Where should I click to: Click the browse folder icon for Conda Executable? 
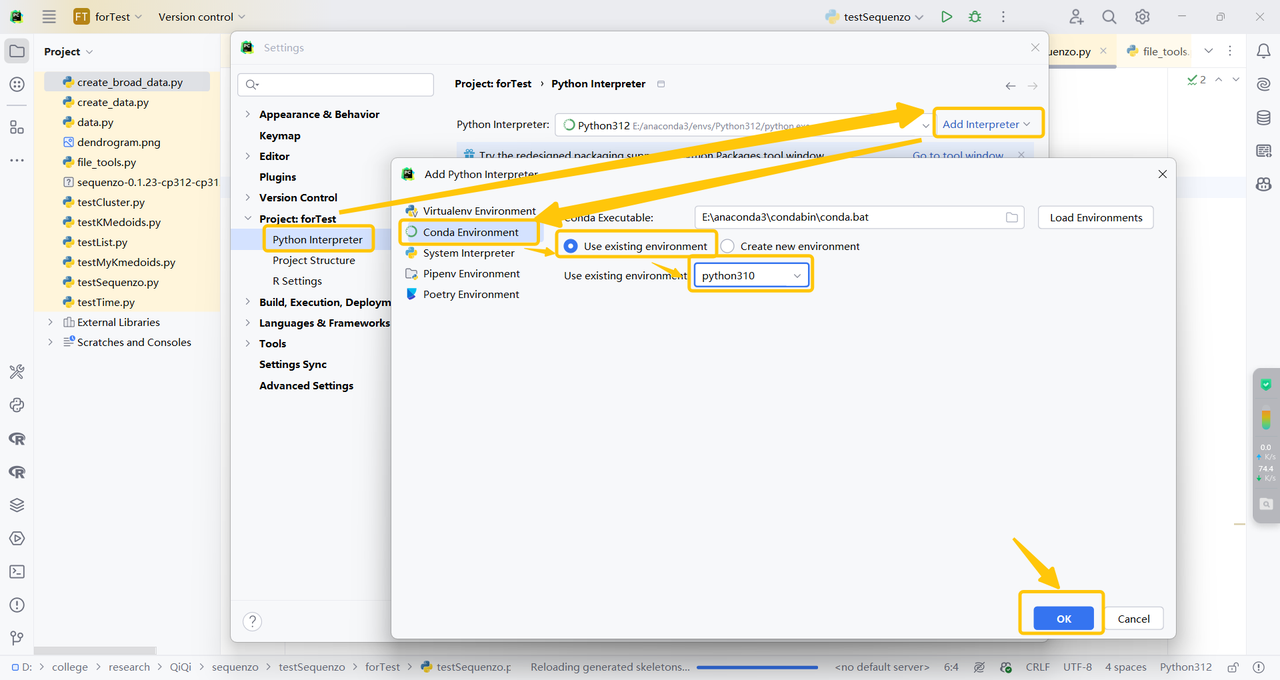click(1011, 217)
